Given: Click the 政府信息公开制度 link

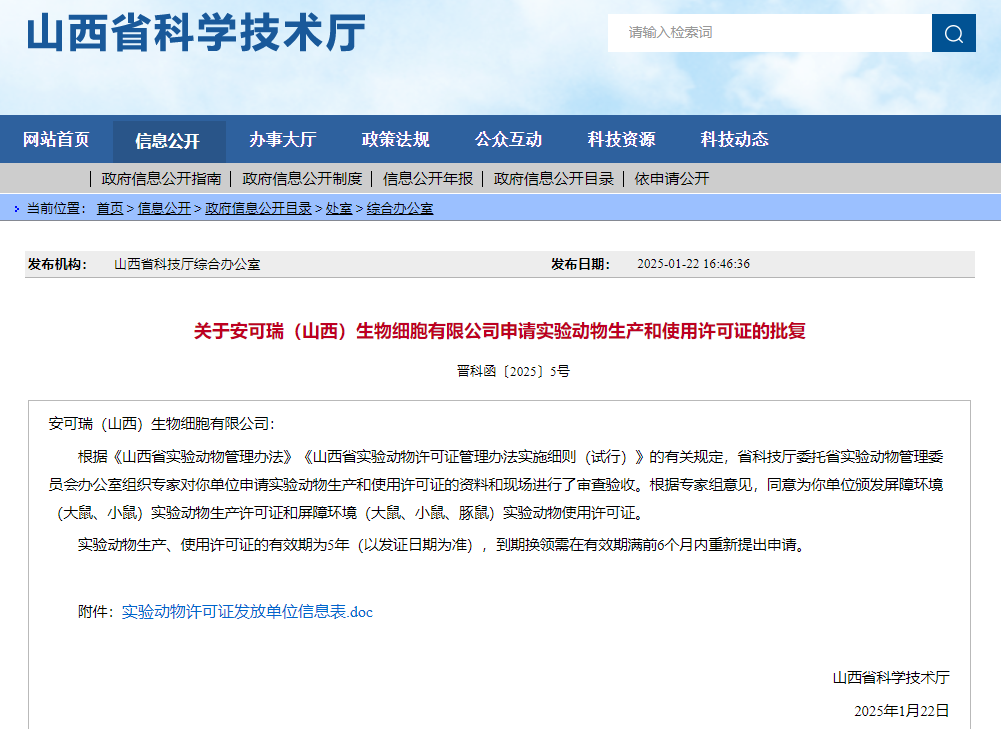Looking at the screenshot, I should pos(302,179).
